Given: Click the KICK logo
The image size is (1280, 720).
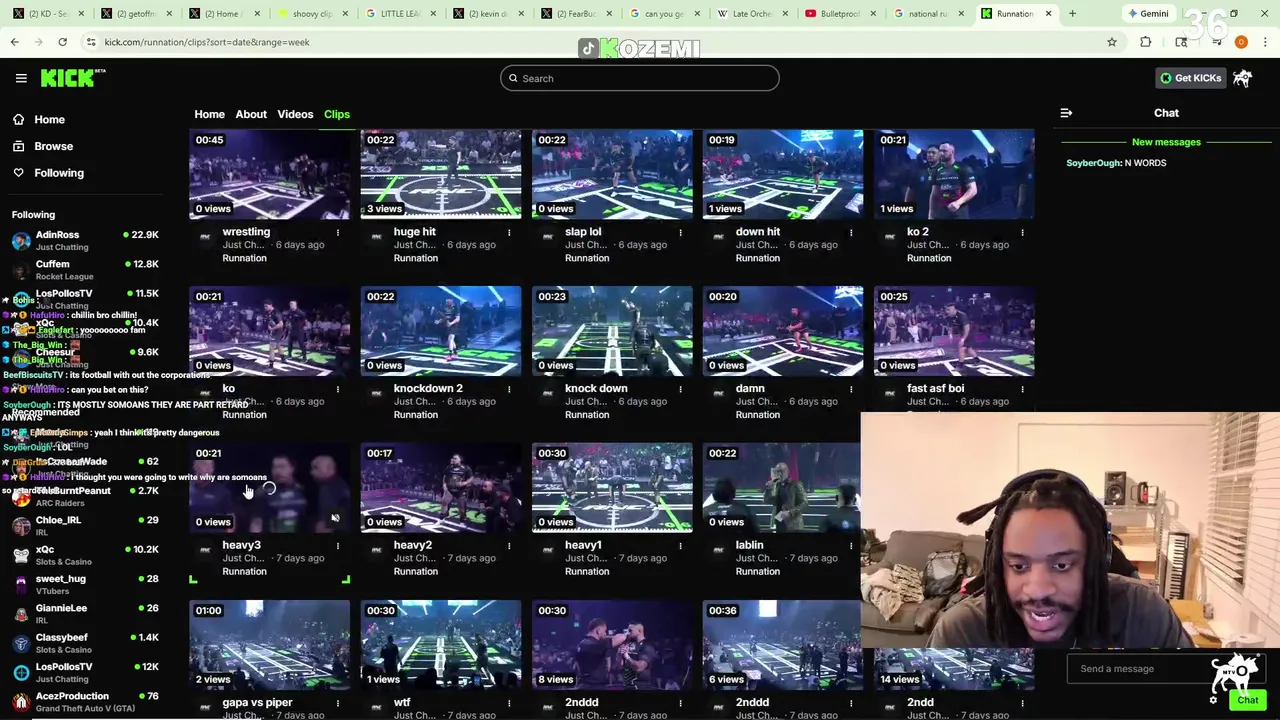Looking at the screenshot, I should tap(72, 78).
